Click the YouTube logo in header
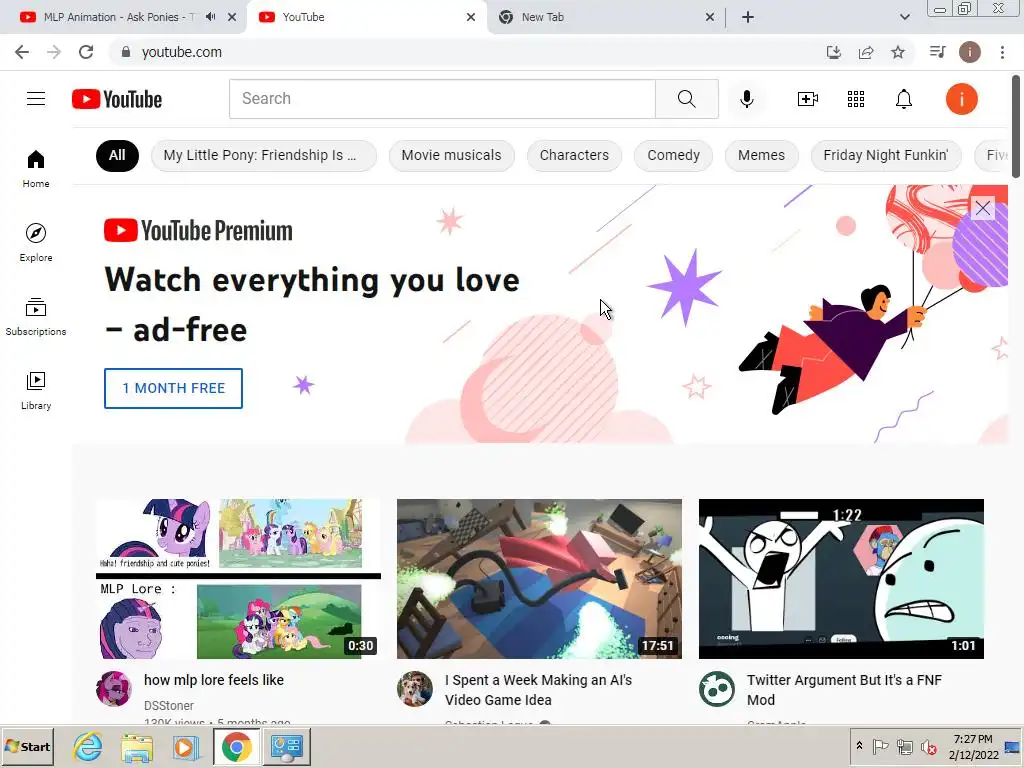The height and width of the screenshot is (768, 1024). [117, 99]
